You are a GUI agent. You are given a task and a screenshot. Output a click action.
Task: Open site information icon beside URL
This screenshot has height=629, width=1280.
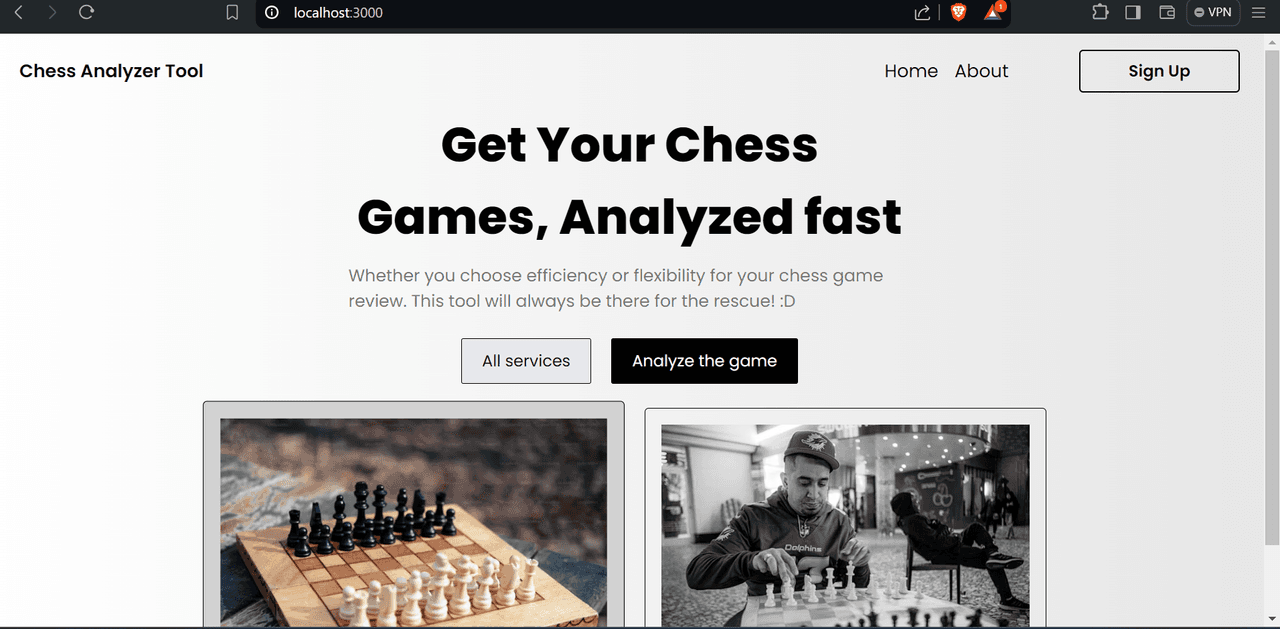271,13
